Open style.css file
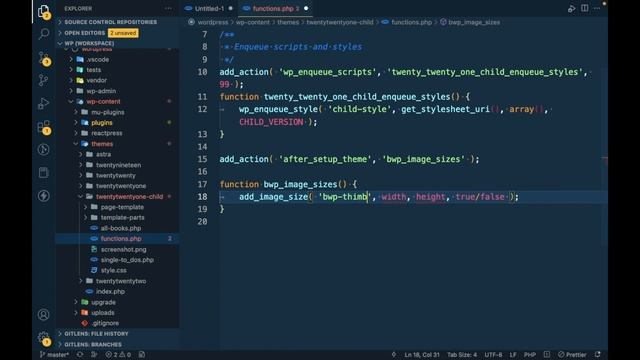 pos(113,270)
